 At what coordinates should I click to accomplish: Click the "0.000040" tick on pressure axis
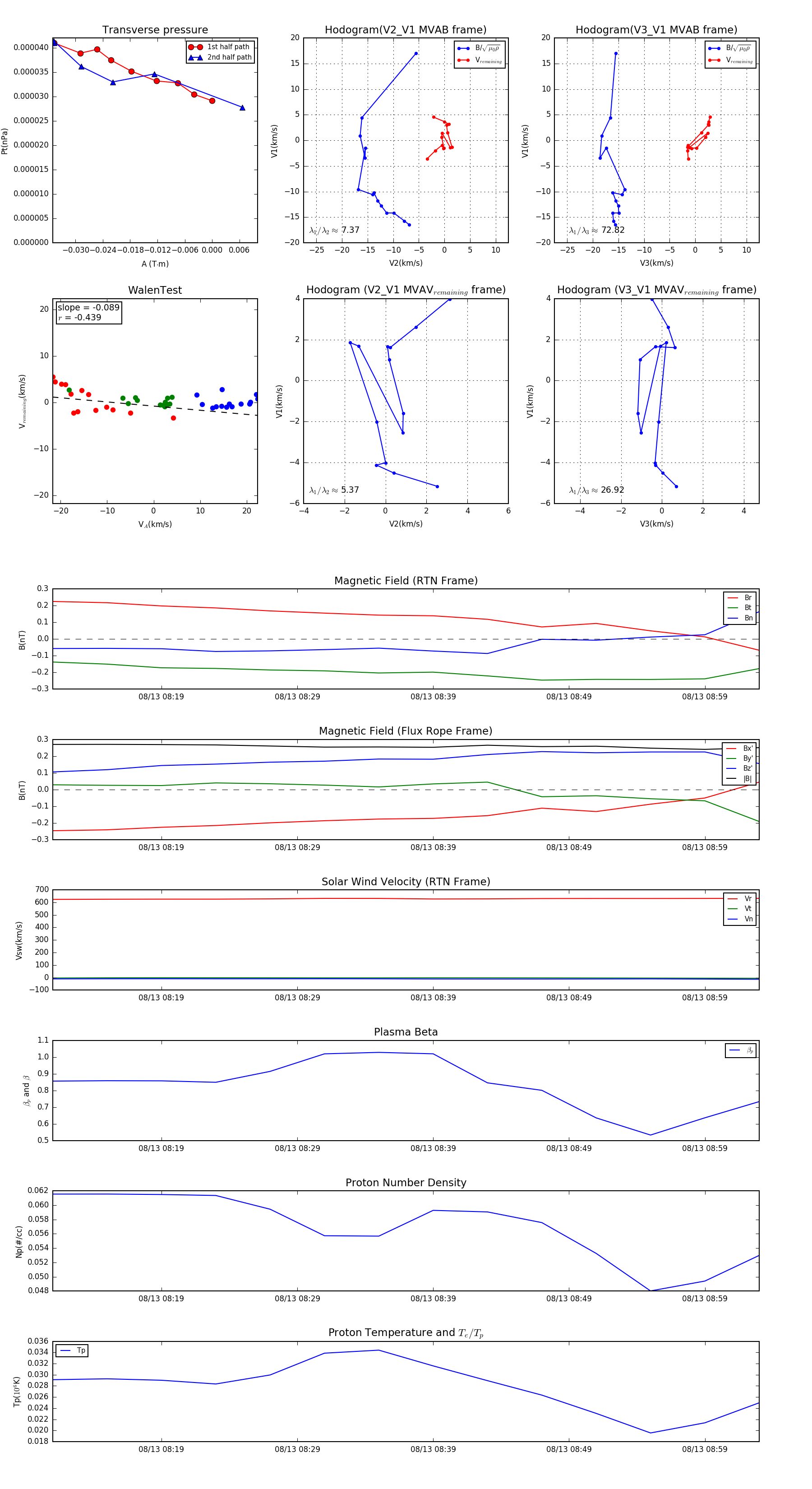[31, 47]
